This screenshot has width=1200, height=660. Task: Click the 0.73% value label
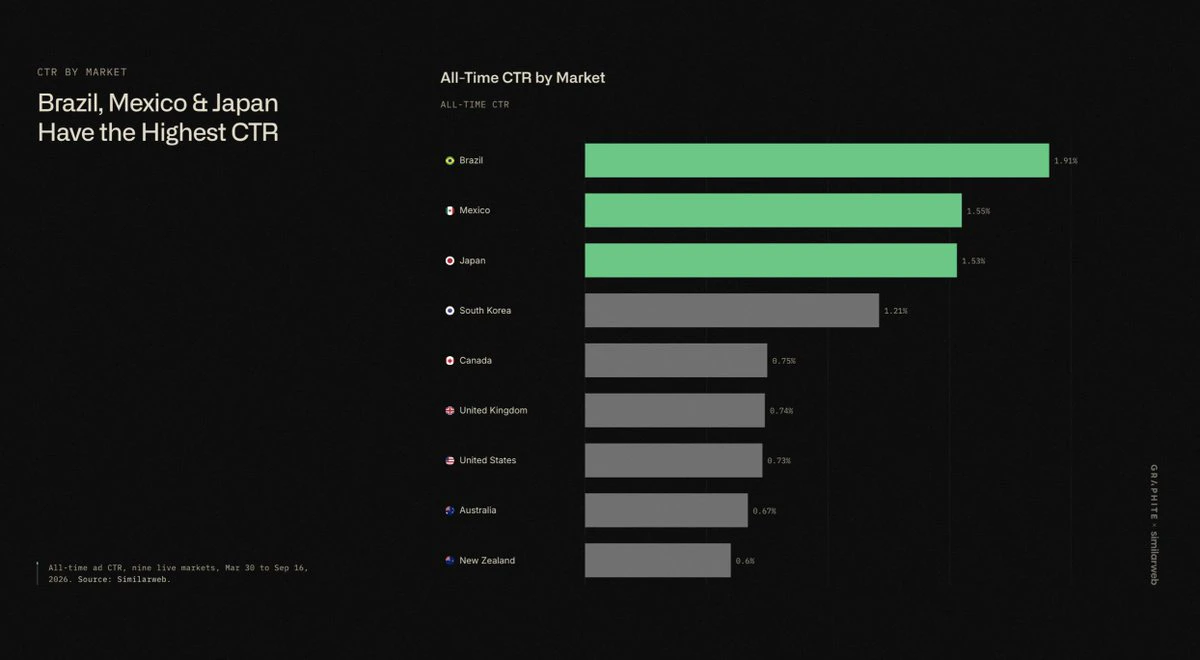(779, 461)
